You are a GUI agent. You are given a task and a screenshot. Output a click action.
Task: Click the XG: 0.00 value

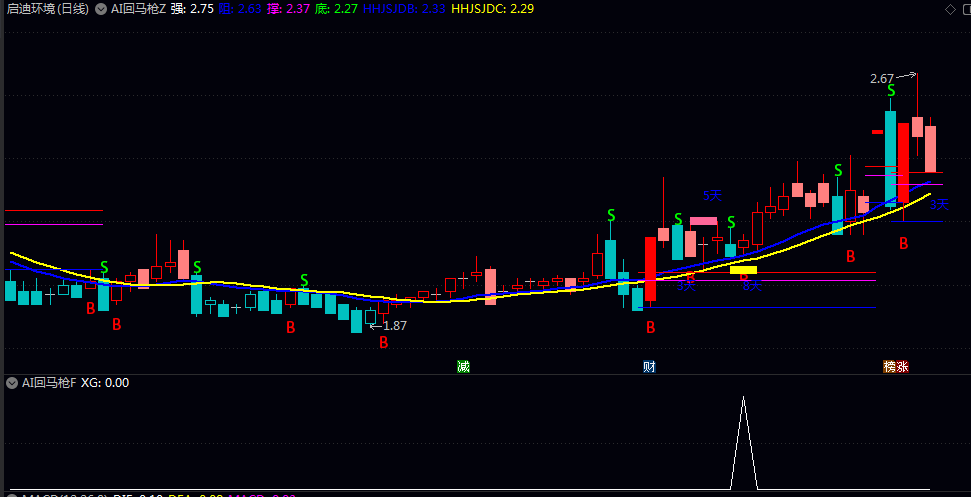tap(105, 383)
